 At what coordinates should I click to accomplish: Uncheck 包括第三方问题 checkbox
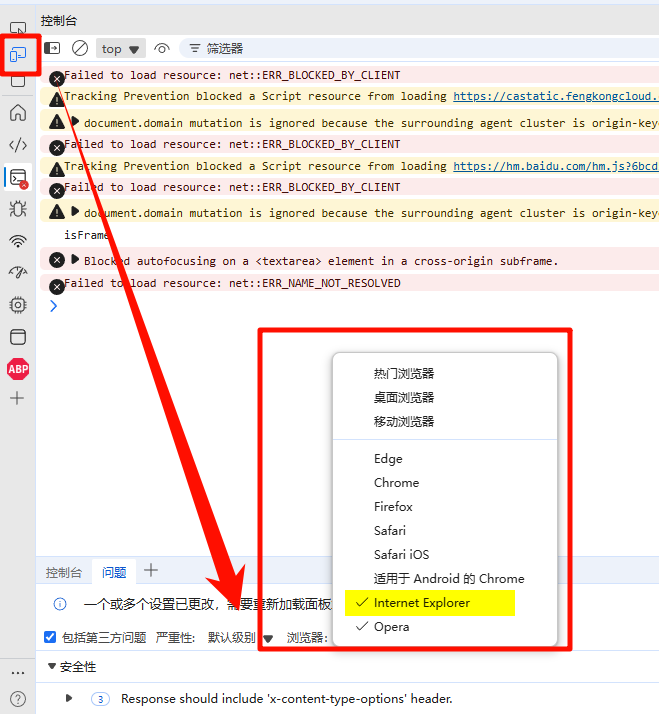(50, 637)
